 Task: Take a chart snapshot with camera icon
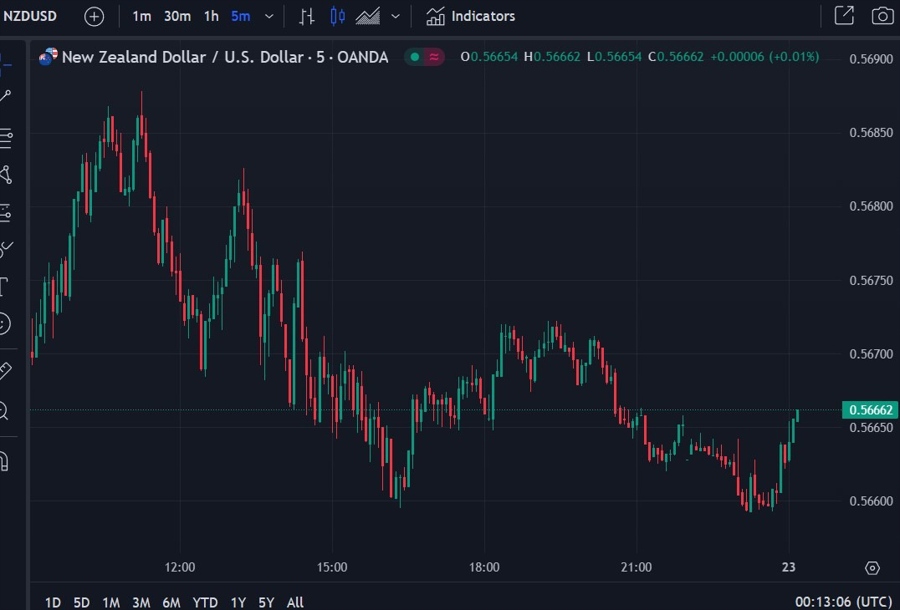click(882, 16)
